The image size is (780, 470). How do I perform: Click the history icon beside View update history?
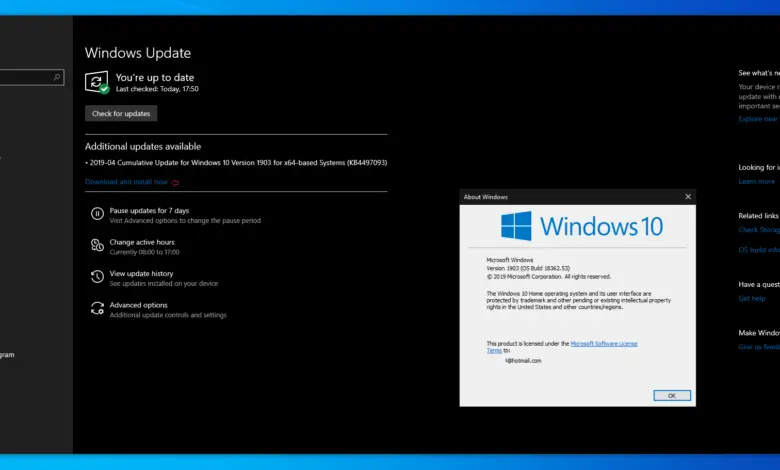point(97,277)
